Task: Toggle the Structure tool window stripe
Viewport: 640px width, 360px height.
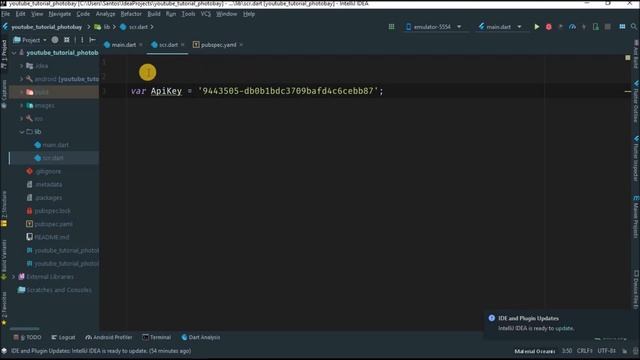Action: pos(4,209)
